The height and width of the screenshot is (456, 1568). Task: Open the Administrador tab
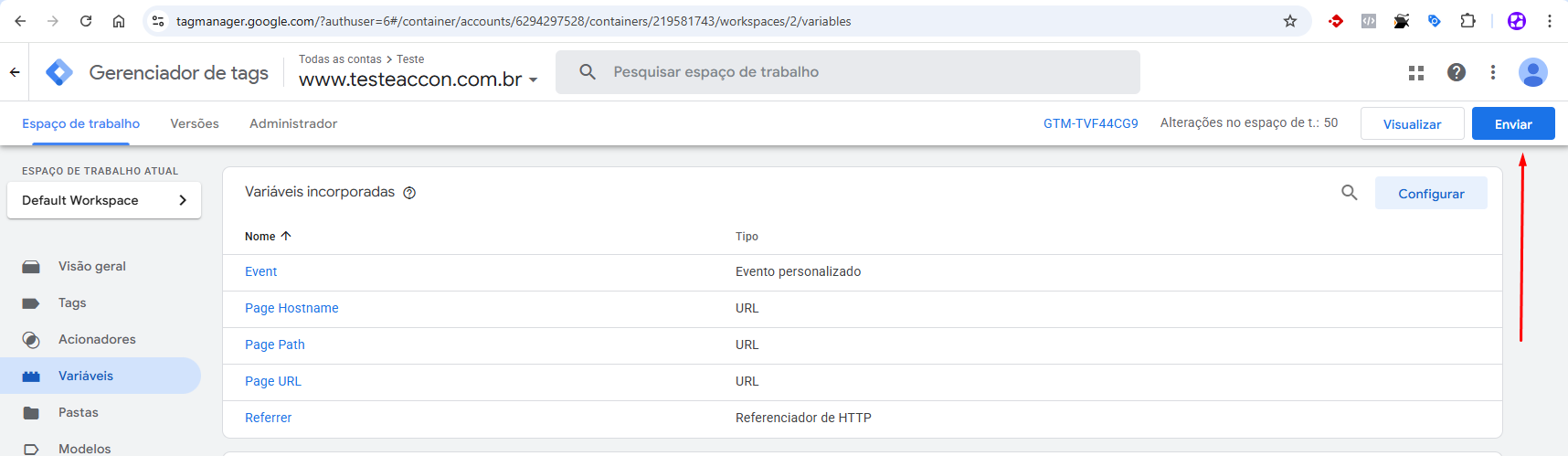293,123
